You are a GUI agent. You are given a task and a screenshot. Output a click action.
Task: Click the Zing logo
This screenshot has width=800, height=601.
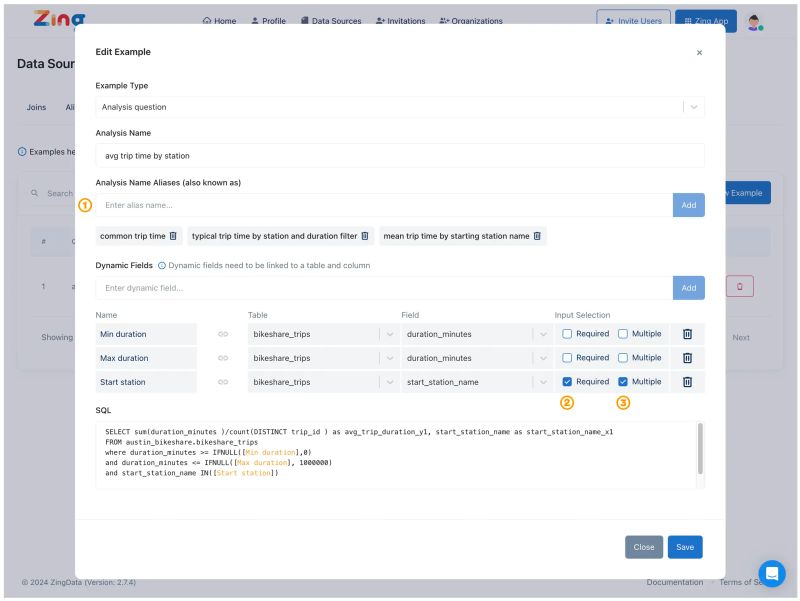59,19
